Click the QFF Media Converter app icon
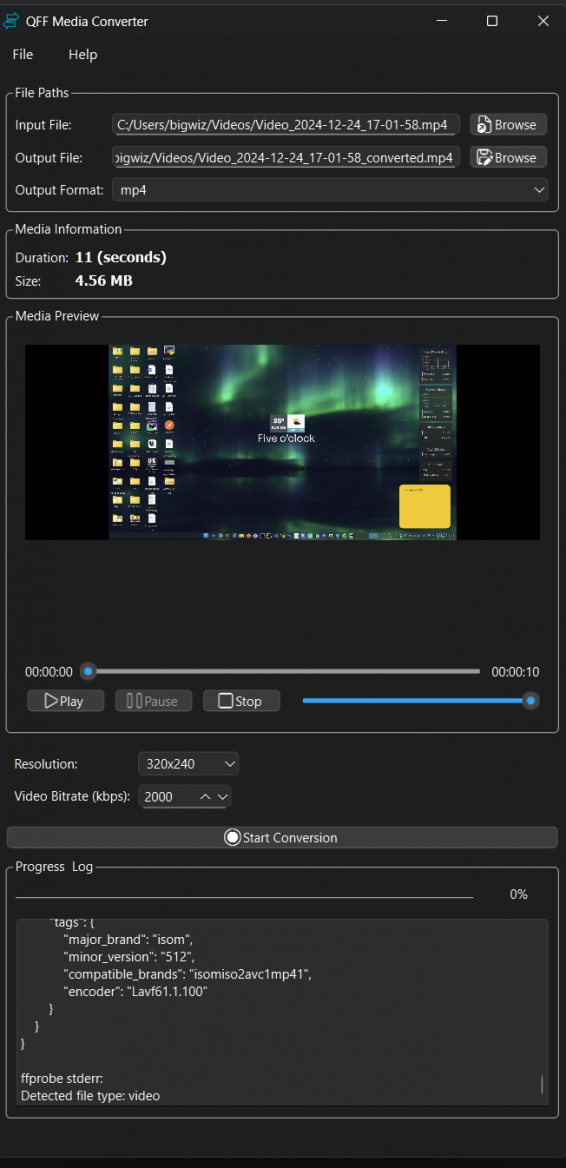Viewport: 566px width, 1168px height. (x=11, y=21)
